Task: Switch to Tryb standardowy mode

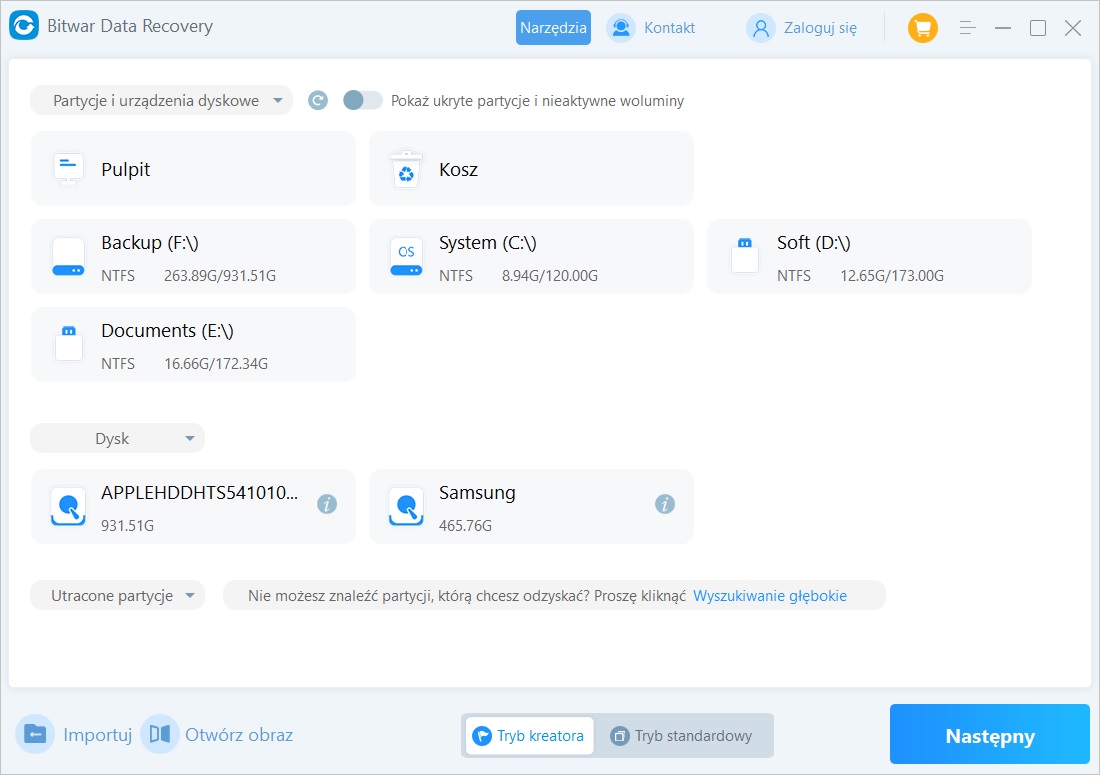Action: (x=683, y=736)
